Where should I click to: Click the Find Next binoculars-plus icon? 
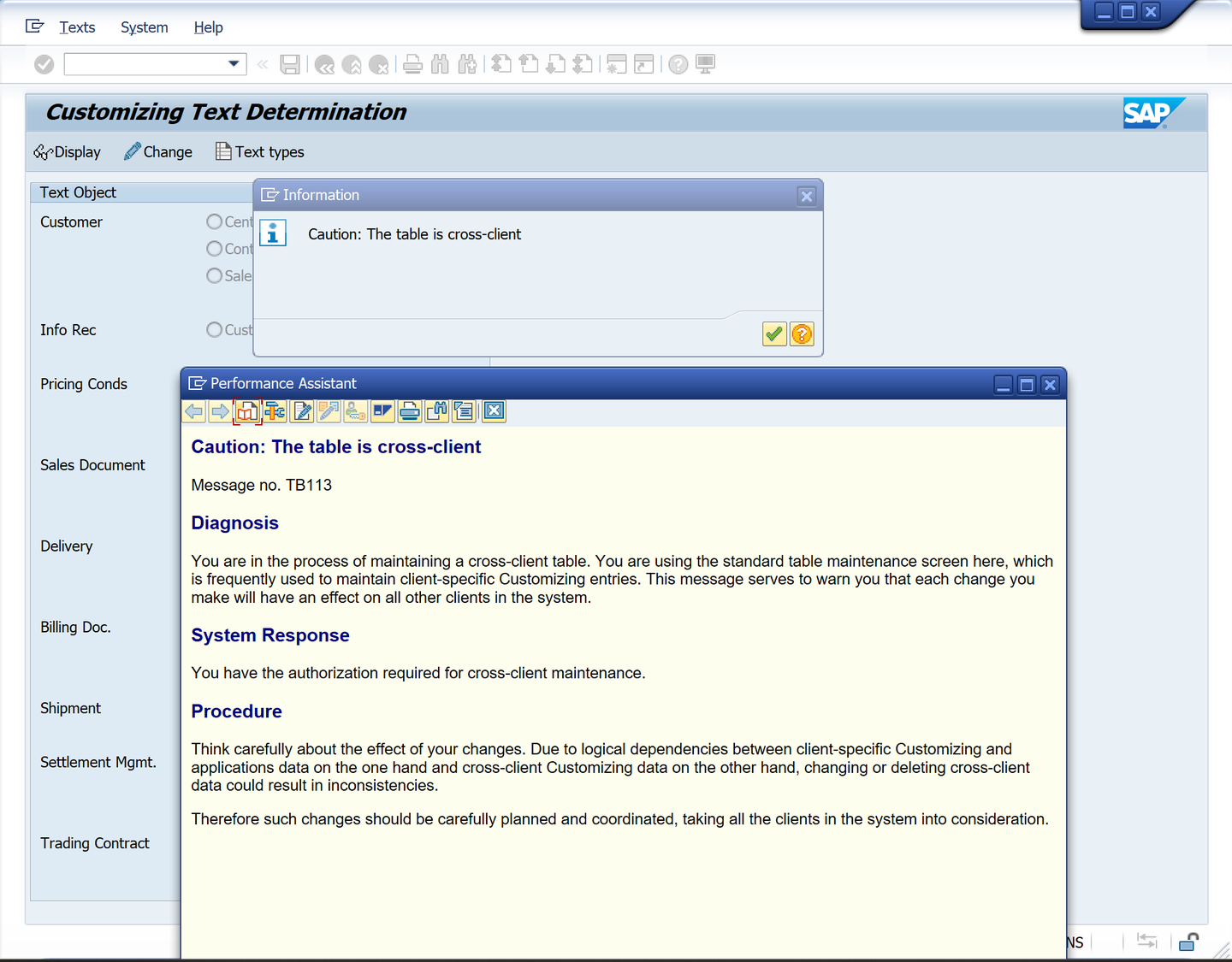[x=467, y=64]
